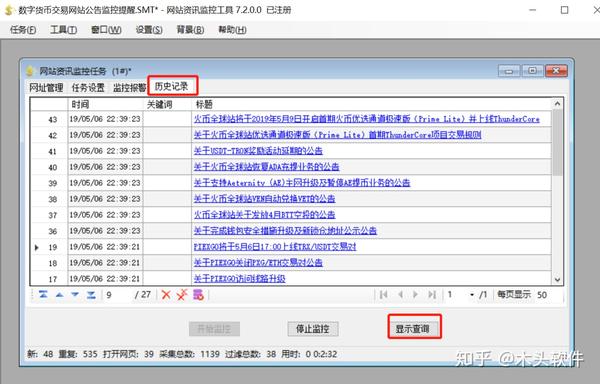Open the 工具(T) menu

point(64,30)
